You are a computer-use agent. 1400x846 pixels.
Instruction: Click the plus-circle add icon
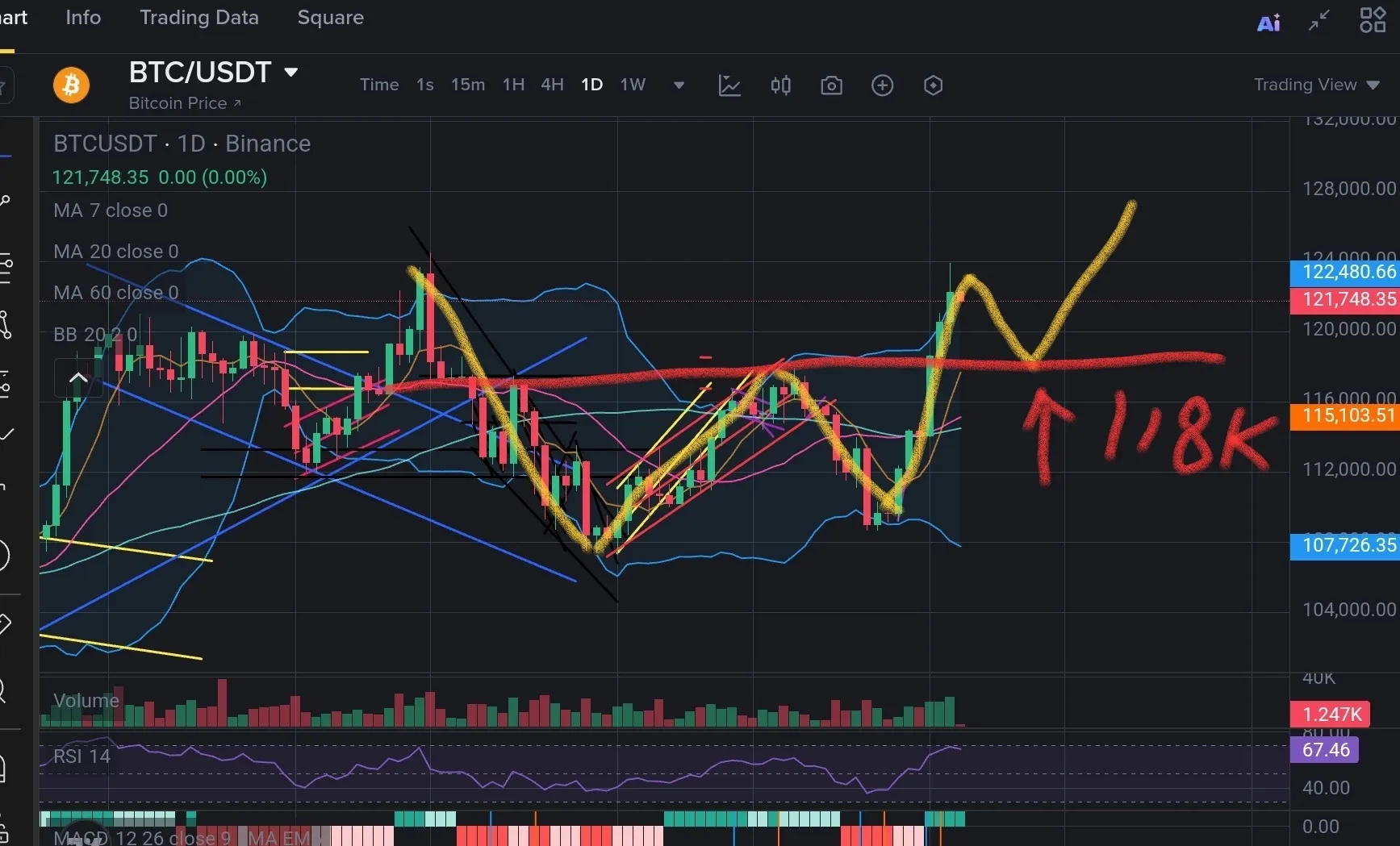tap(882, 85)
